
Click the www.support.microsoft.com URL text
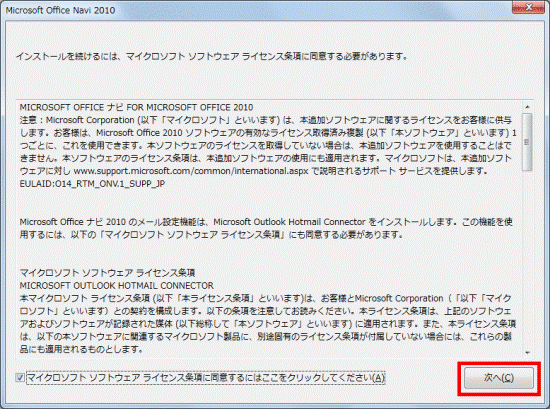(191, 171)
